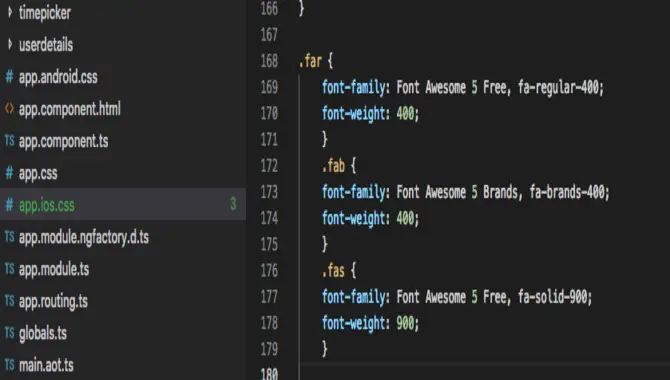
Task: Click font-weight property on line 170
Action: [354, 114]
